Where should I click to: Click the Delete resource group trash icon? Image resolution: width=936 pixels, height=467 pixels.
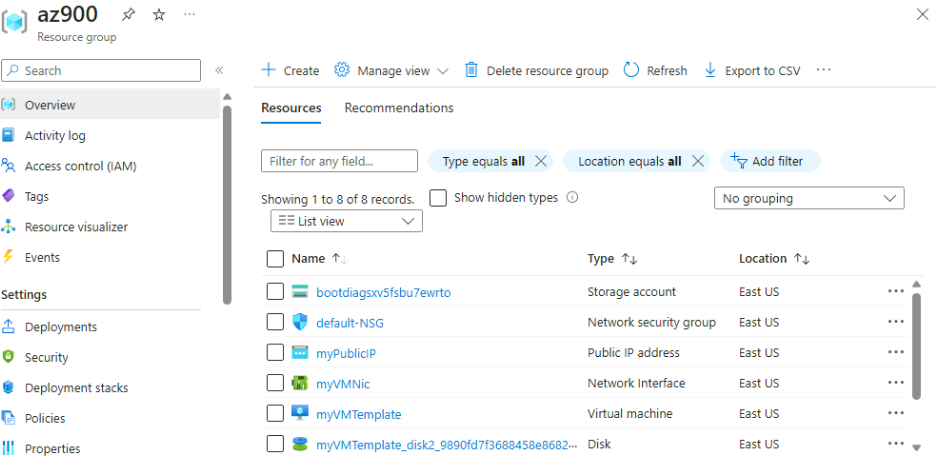pyautogui.click(x=472, y=70)
